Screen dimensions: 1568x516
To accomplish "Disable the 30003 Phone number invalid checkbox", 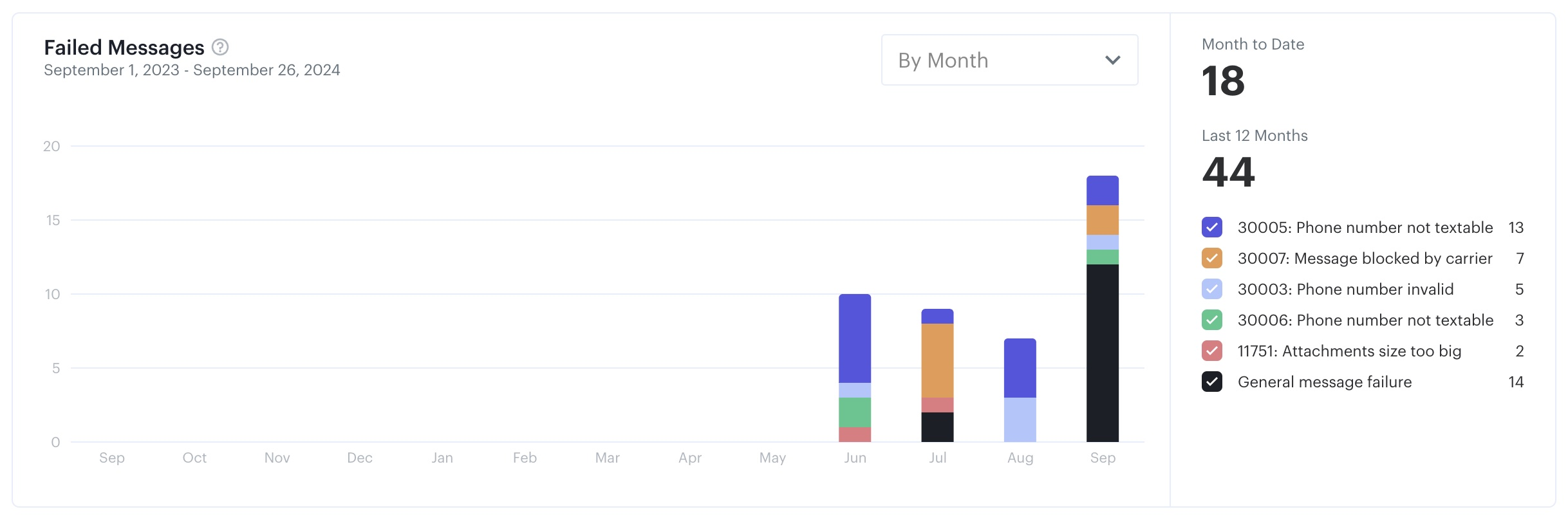I will coord(1211,289).
